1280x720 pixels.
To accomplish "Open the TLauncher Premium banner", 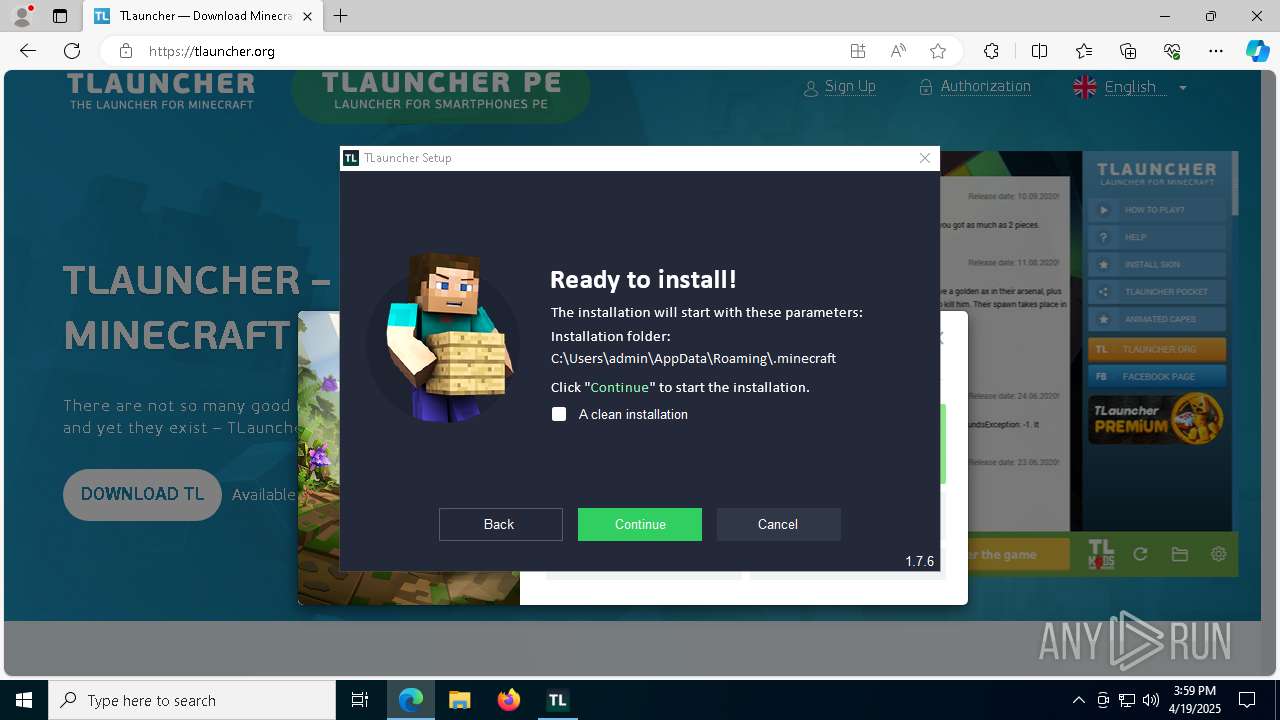I will coord(1156,419).
